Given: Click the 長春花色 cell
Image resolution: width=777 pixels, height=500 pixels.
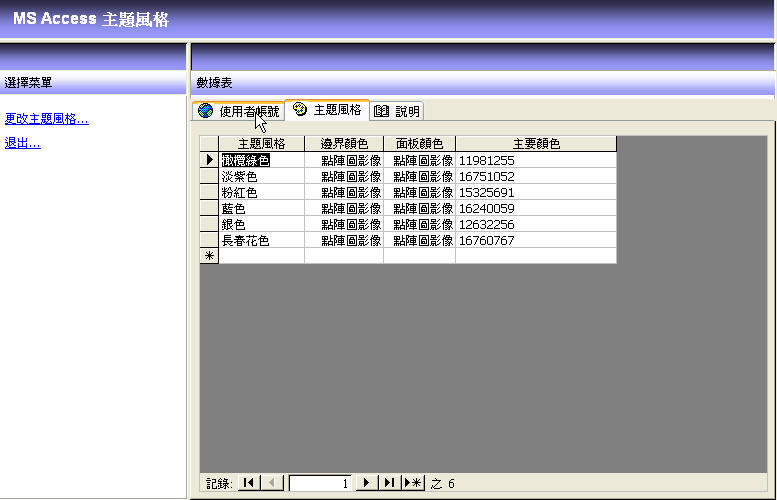Looking at the screenshot, I should (261, 240).
